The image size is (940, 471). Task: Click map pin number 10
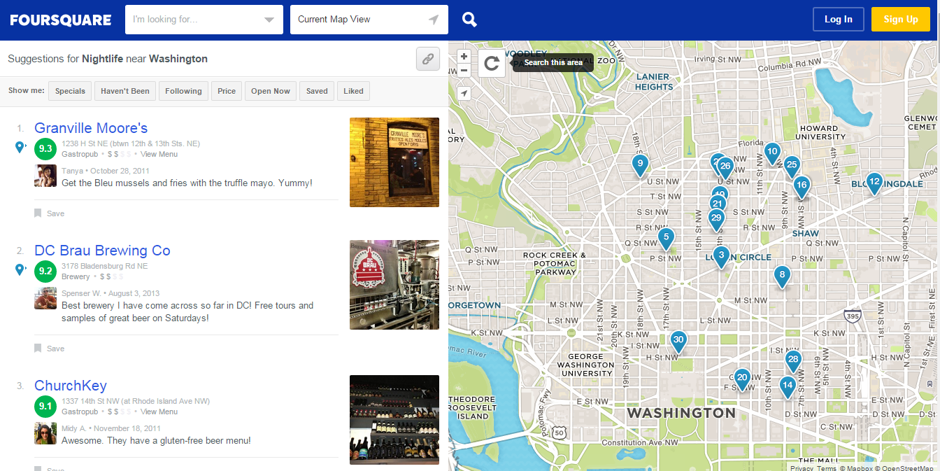(x=772, y=153)
